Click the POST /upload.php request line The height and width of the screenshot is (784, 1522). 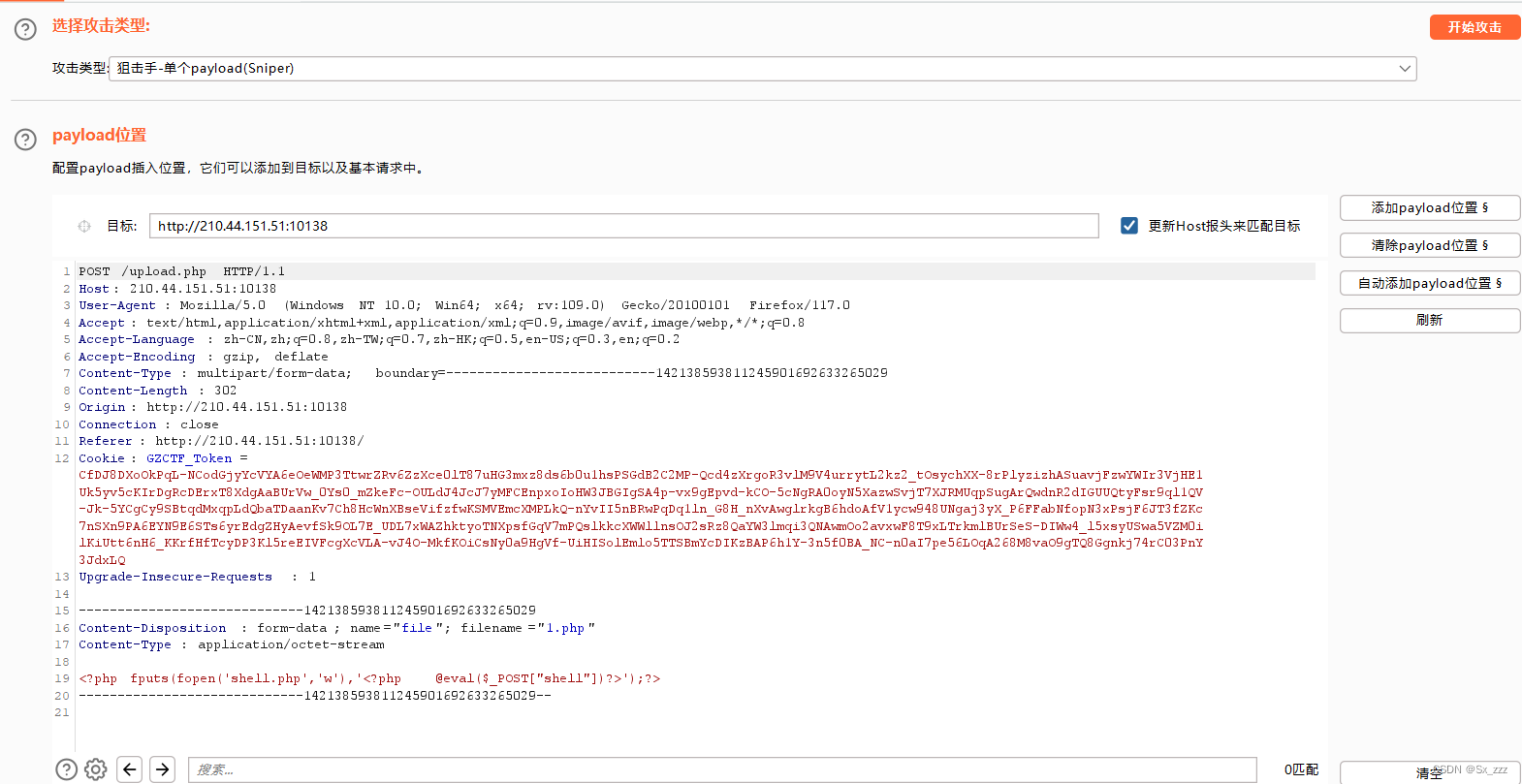click(x=181, y=271)
